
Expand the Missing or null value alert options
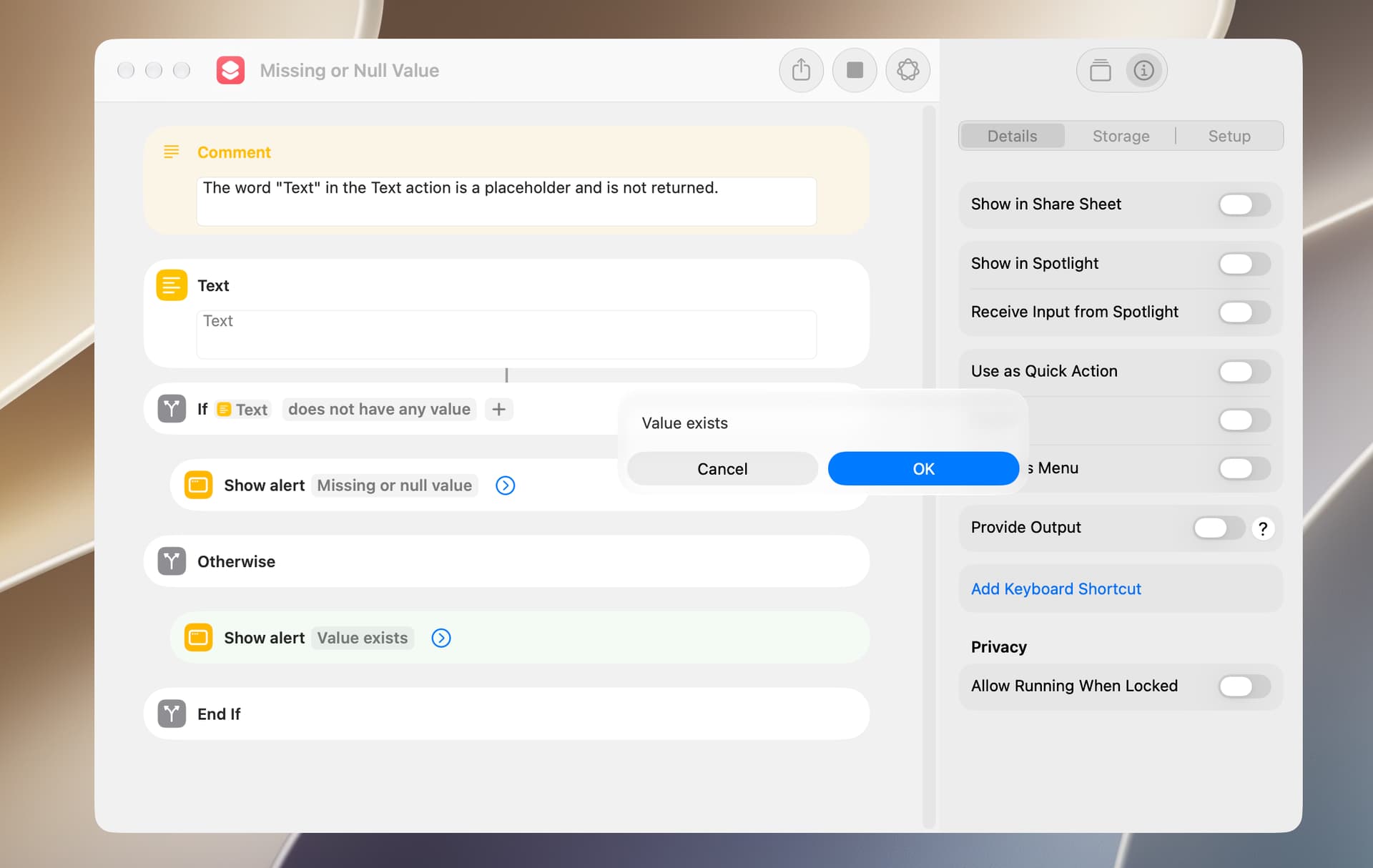(505, 485)
